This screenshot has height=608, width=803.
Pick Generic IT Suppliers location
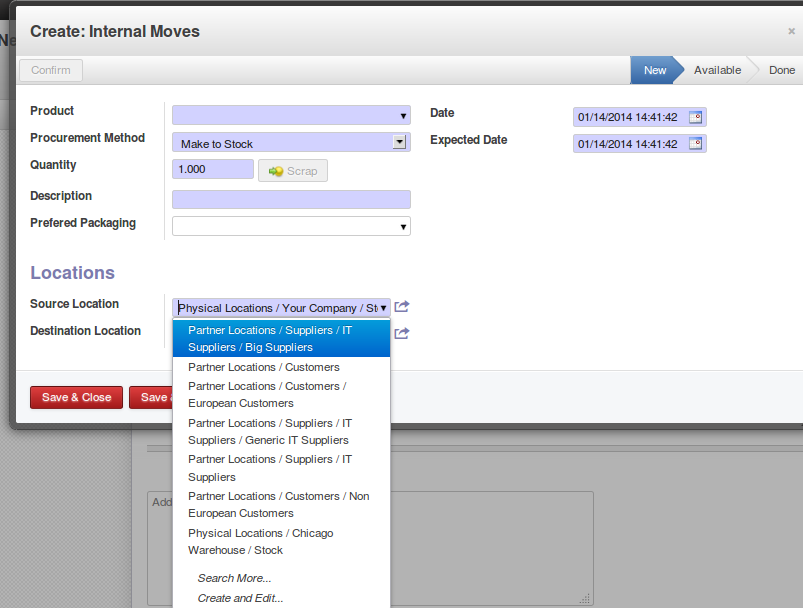pyautogui.click(x=269, y=431)
